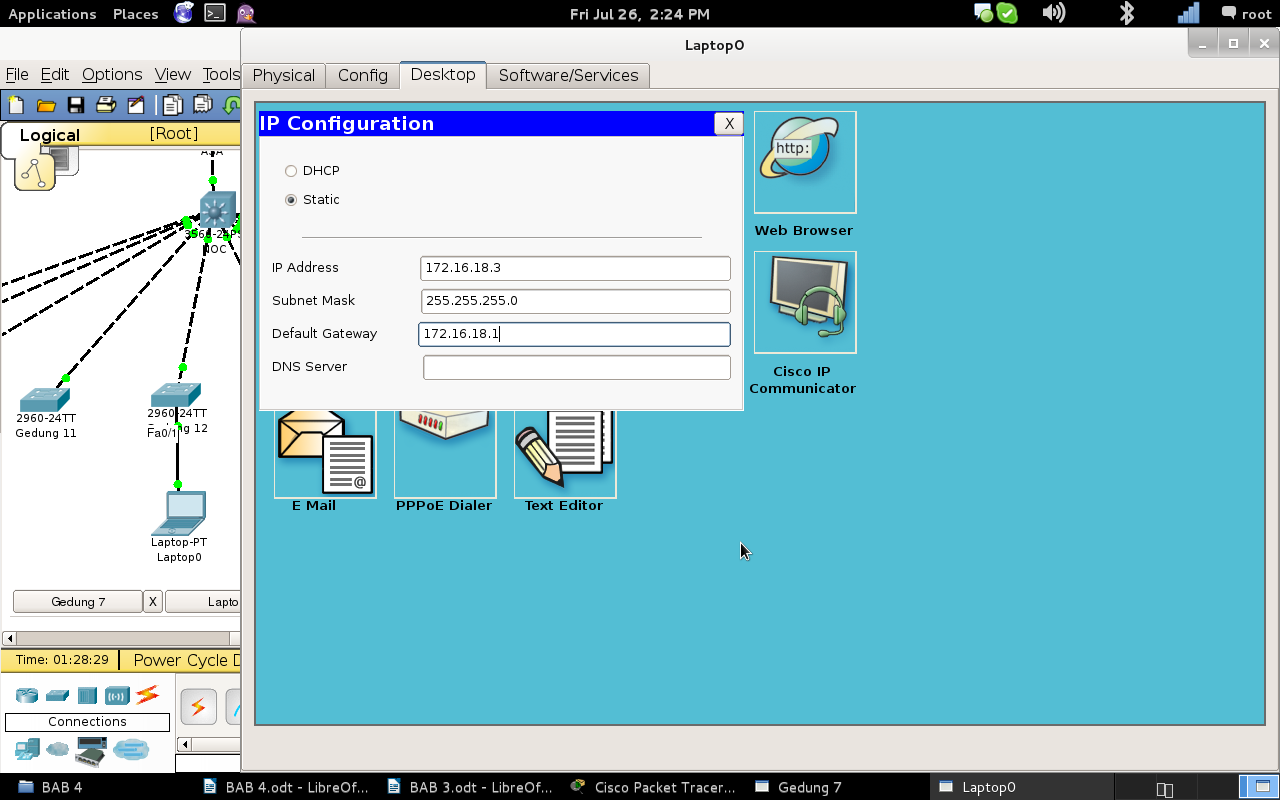Open the E Mail application
Image resolution: width=1280 pixels, height=800 pixels.
pos(325,455)
